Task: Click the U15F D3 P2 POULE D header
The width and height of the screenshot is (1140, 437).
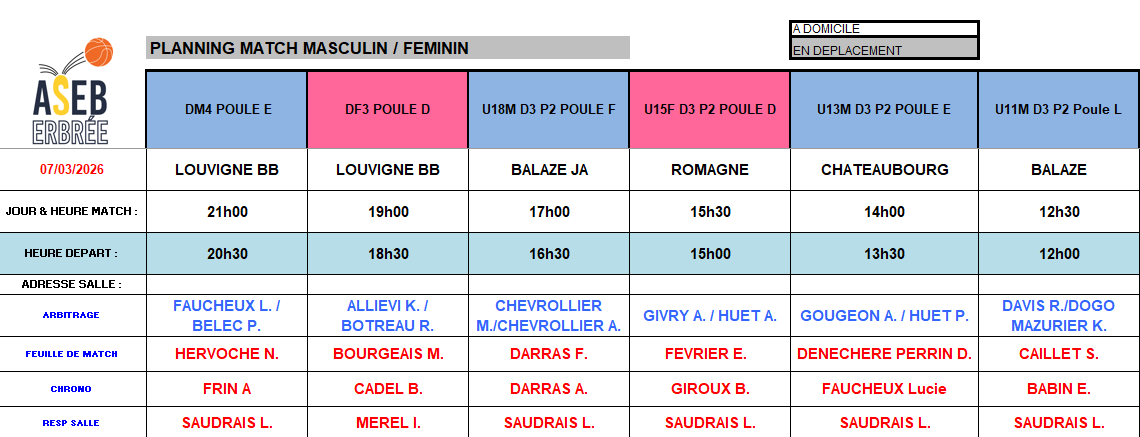Action: tap(710, 110)
